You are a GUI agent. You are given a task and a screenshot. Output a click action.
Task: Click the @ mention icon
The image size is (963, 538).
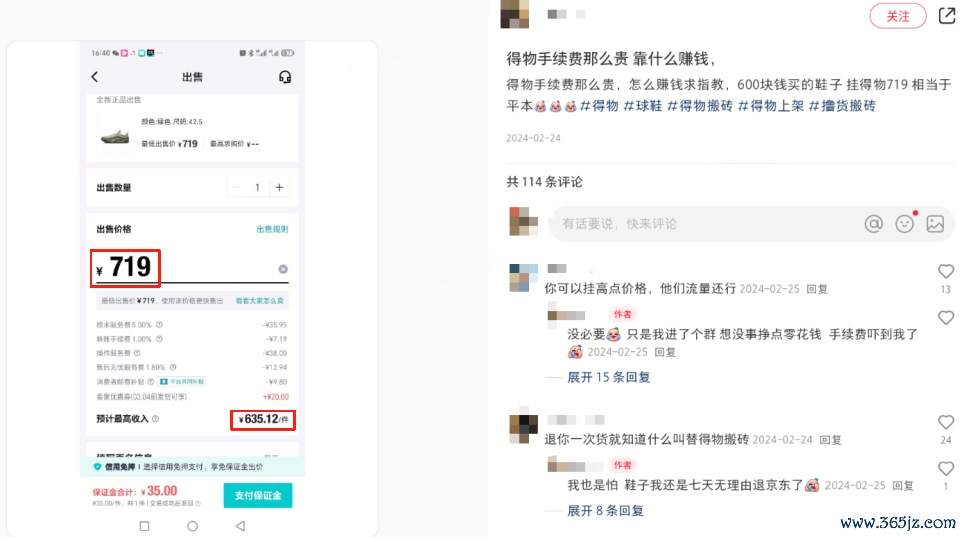[873, 224]
